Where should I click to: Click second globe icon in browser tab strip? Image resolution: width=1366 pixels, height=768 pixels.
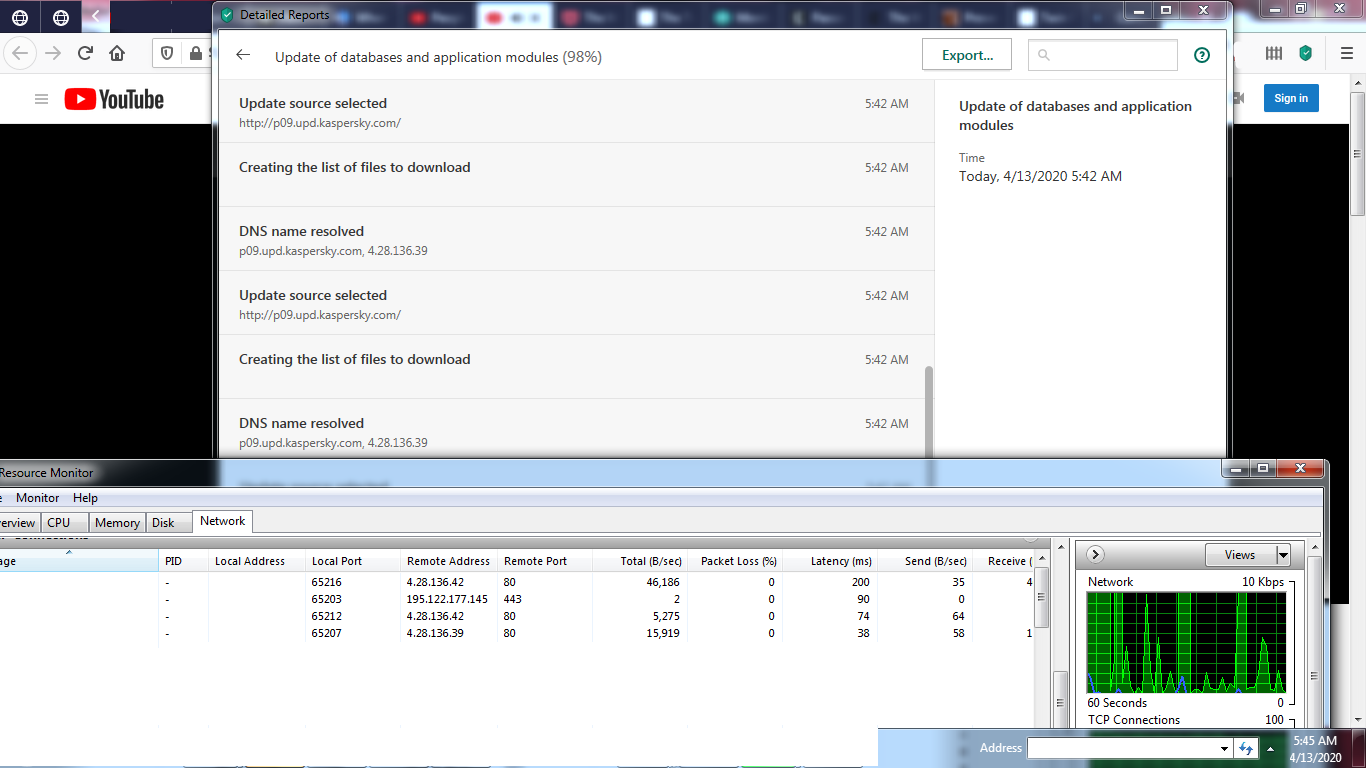(61, 17)
